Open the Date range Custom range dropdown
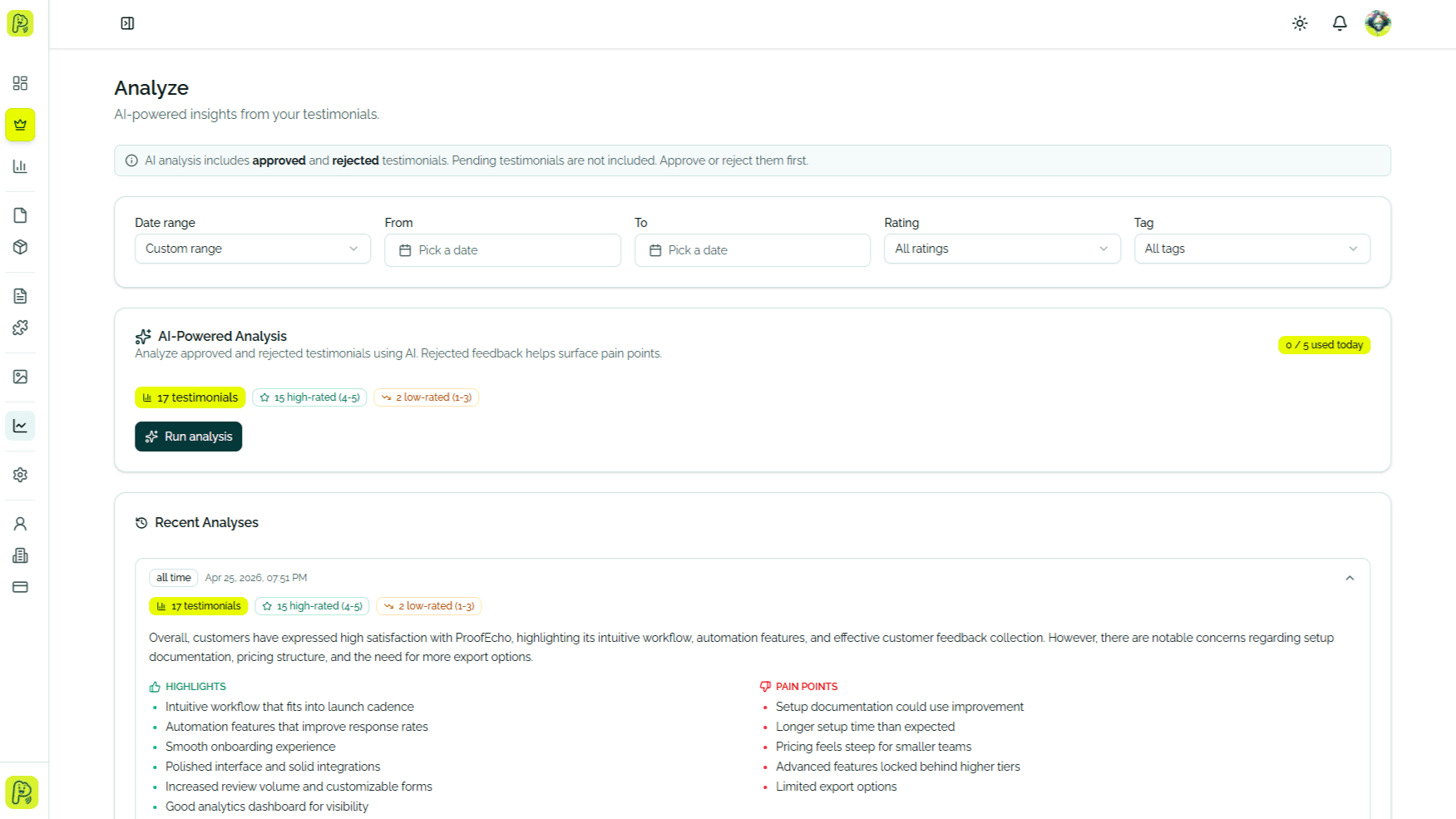Image resolution: width=1456 pixels, height=819 pixels. pos(253,249)
